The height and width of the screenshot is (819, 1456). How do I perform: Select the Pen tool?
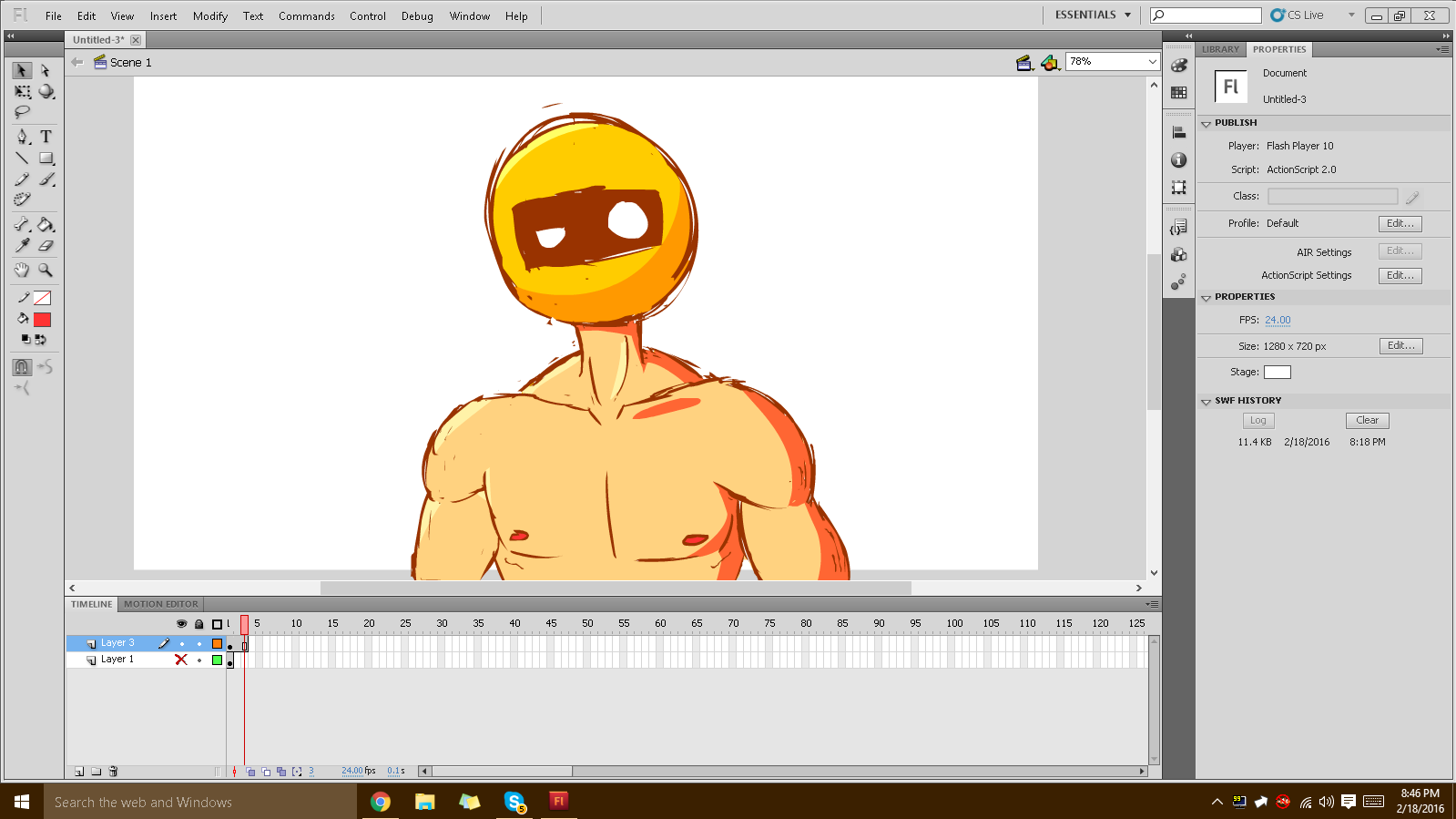pyautogui.click(x=22, y=137)
